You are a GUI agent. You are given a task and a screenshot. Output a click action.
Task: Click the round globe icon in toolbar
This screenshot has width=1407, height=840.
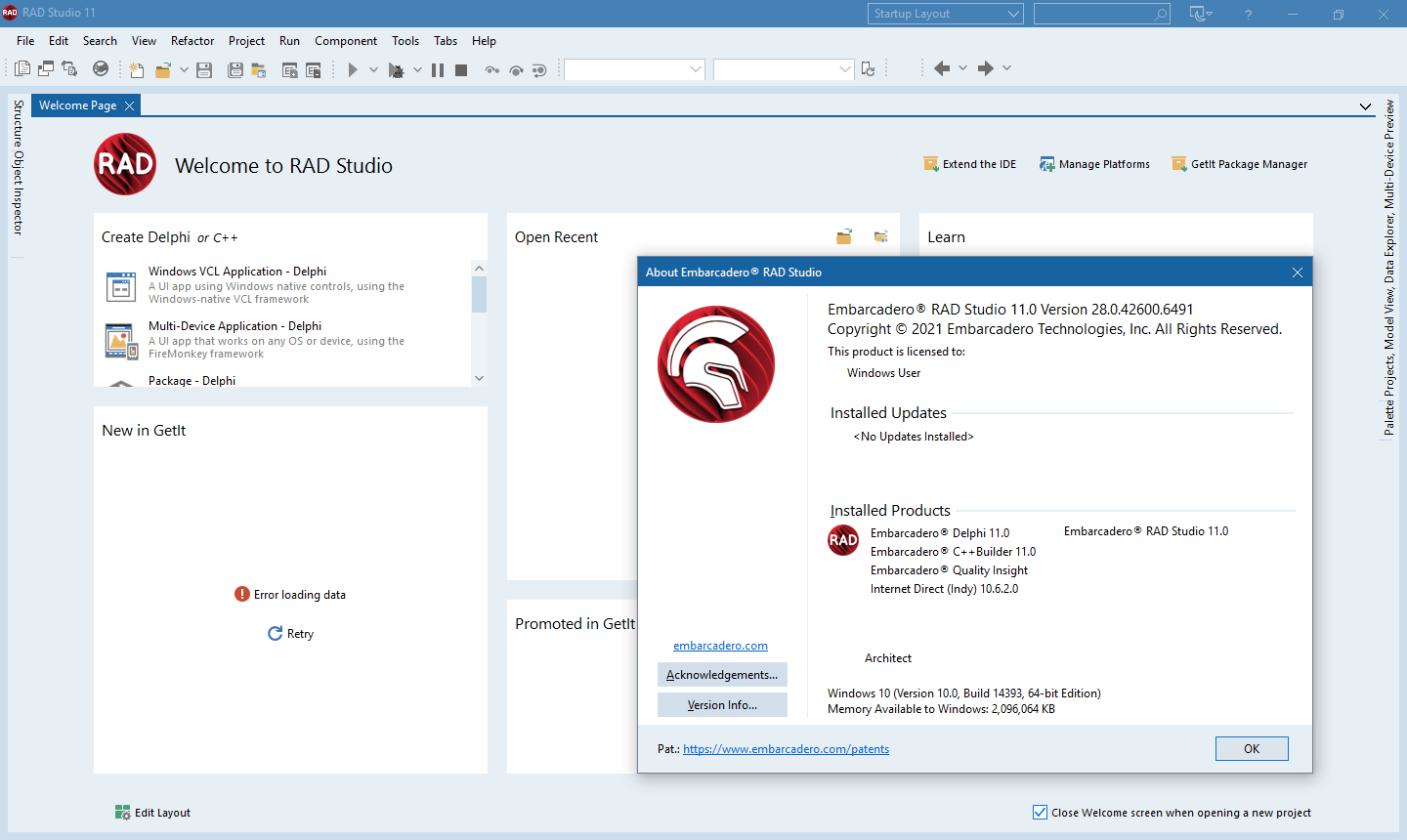click(x=101, y=68)
